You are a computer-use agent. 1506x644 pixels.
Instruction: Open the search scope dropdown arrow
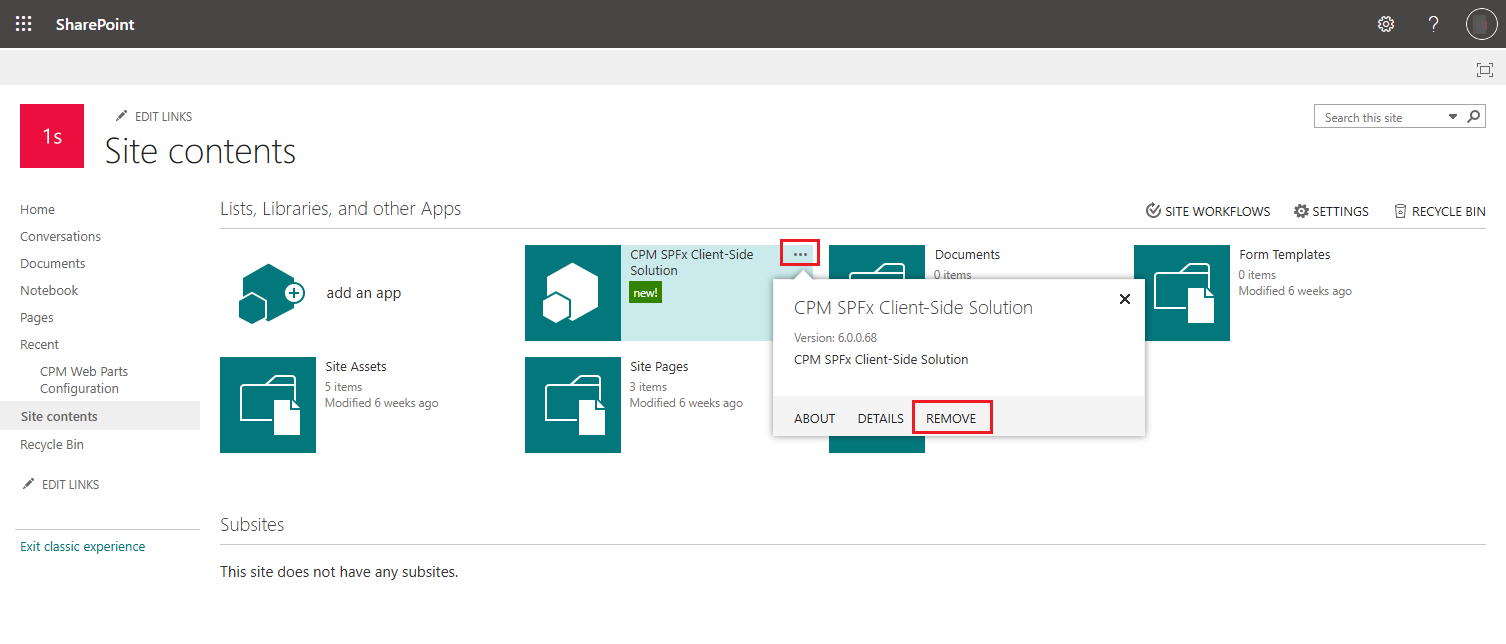tap(1452, 116)
